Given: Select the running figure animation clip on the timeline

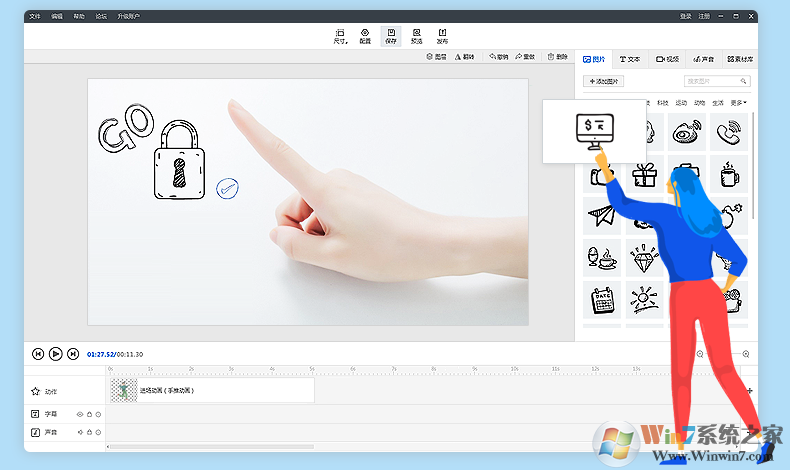Looking at the screenshot, I should click(212, 390).
